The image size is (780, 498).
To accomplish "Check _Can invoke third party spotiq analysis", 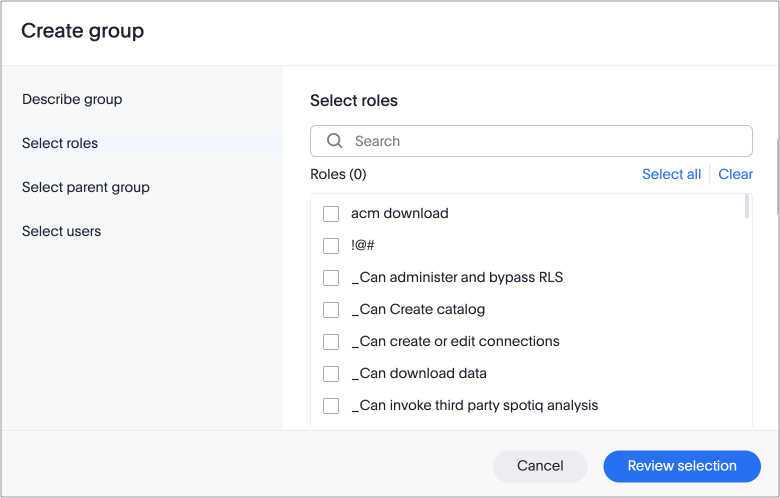I will pyautogui.click(x=331, y=406).
